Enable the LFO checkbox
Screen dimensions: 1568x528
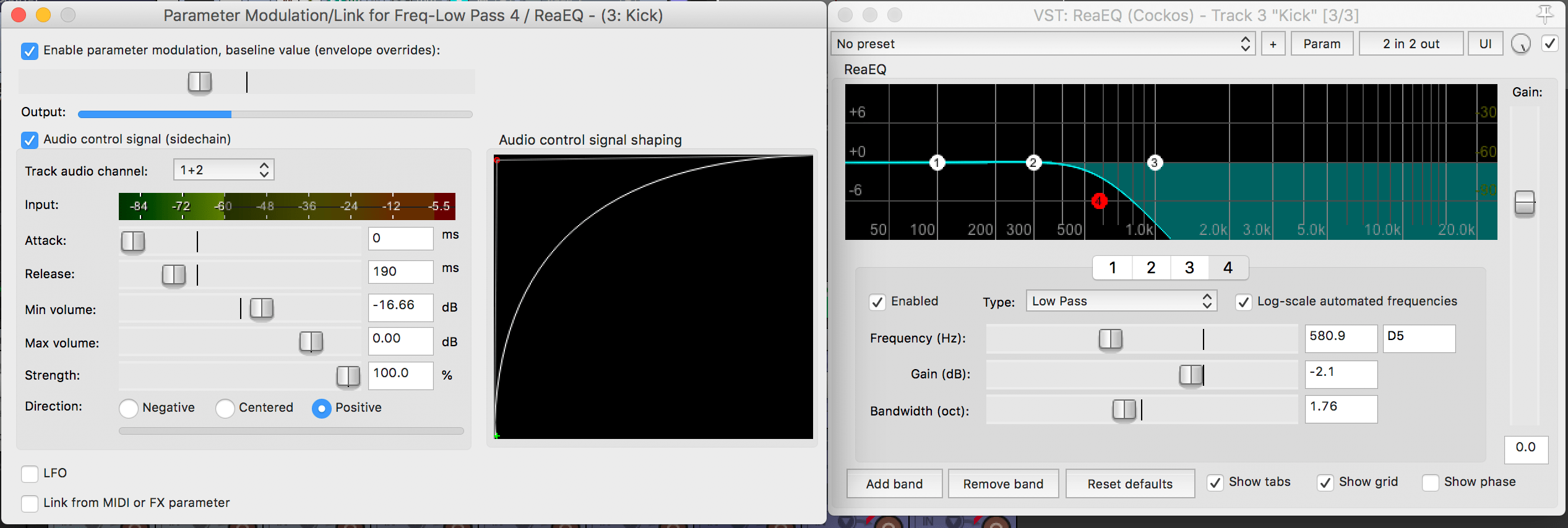click(30, 474)
